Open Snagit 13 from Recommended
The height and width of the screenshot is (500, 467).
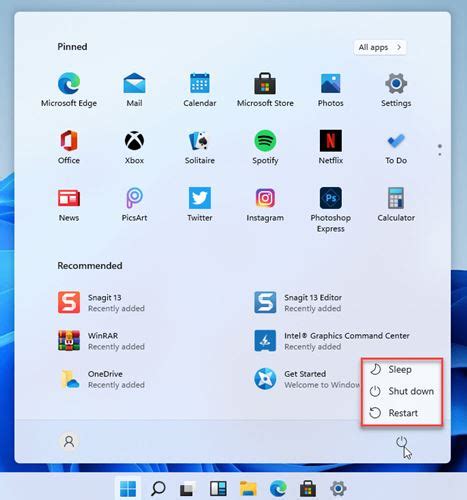click(x=102, y=302)
